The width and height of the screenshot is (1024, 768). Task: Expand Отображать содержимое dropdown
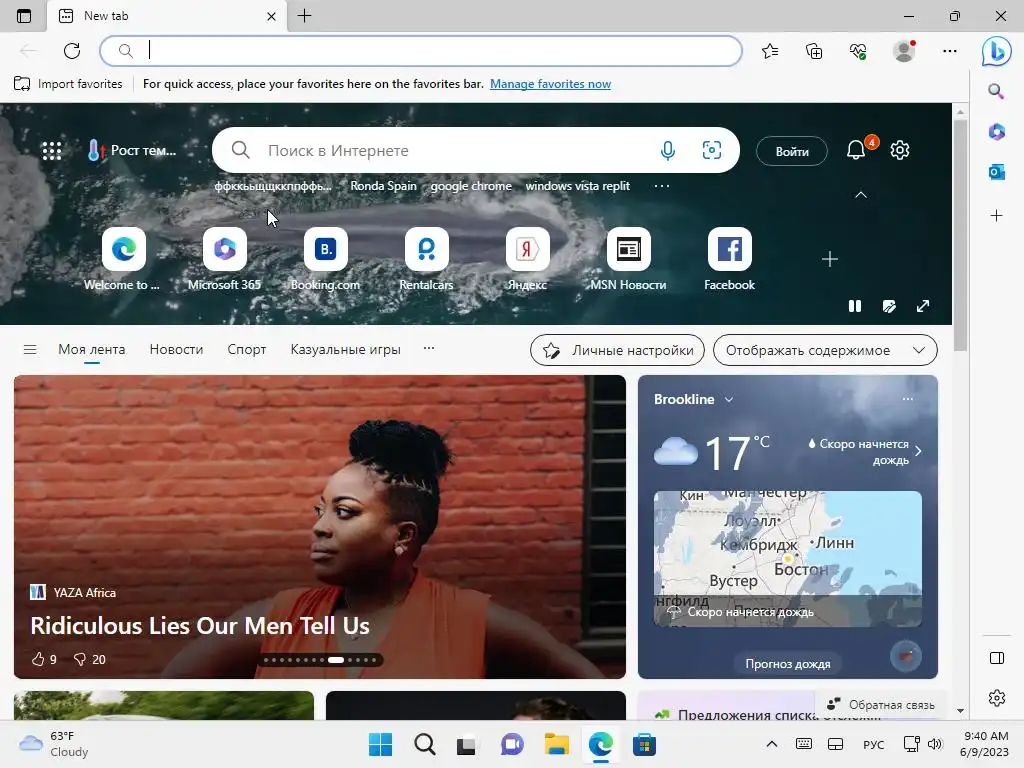click(825, 350)
